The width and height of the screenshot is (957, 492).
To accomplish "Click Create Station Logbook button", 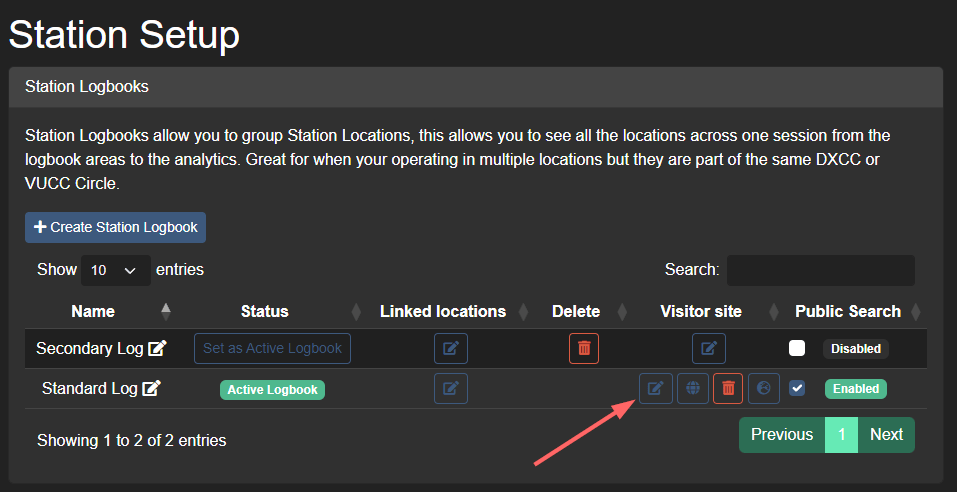I will coord(115,227).
